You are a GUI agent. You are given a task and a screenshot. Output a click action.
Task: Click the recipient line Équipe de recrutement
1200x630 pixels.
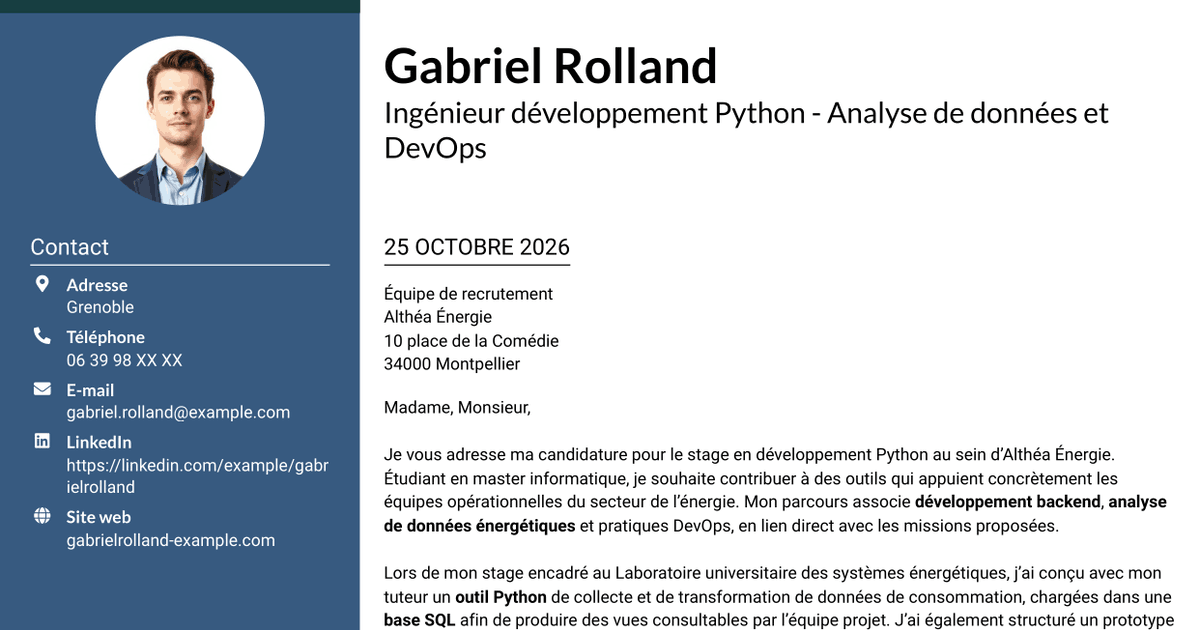469,294
